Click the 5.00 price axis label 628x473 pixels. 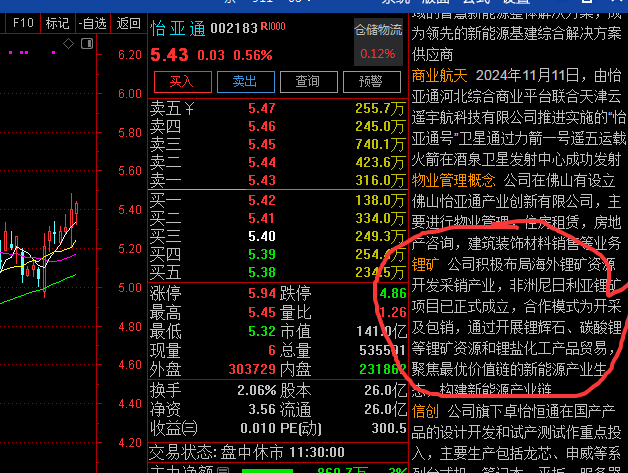[x=130, y=288]
